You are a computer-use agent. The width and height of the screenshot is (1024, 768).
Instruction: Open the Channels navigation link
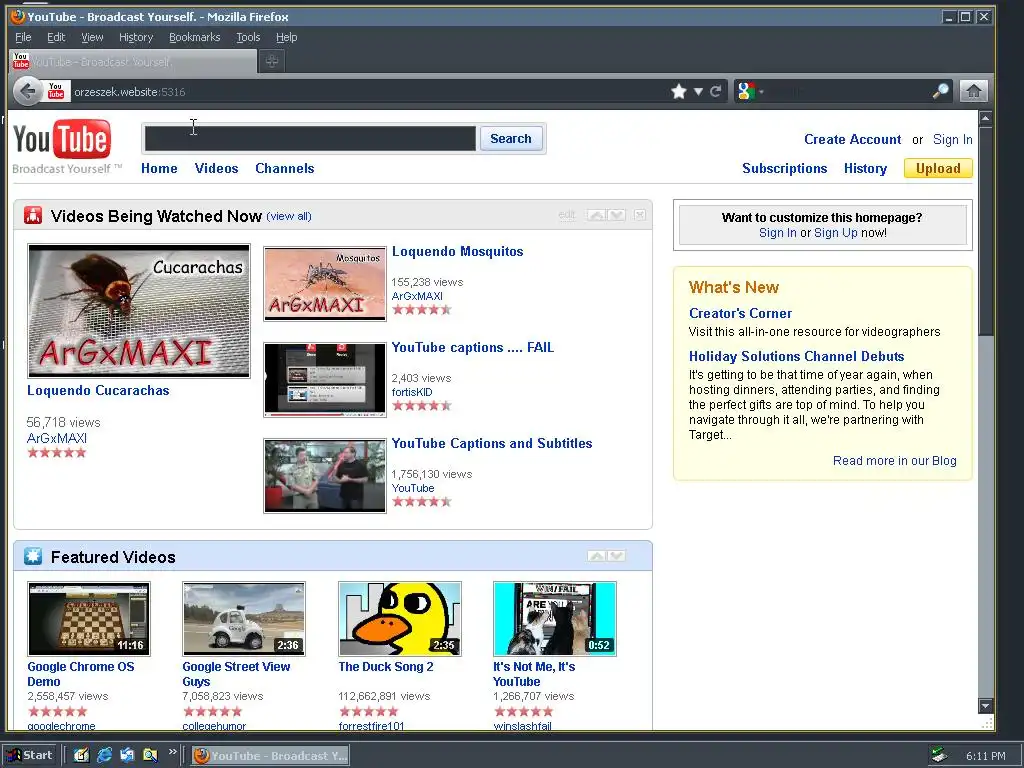pos(285,168)
